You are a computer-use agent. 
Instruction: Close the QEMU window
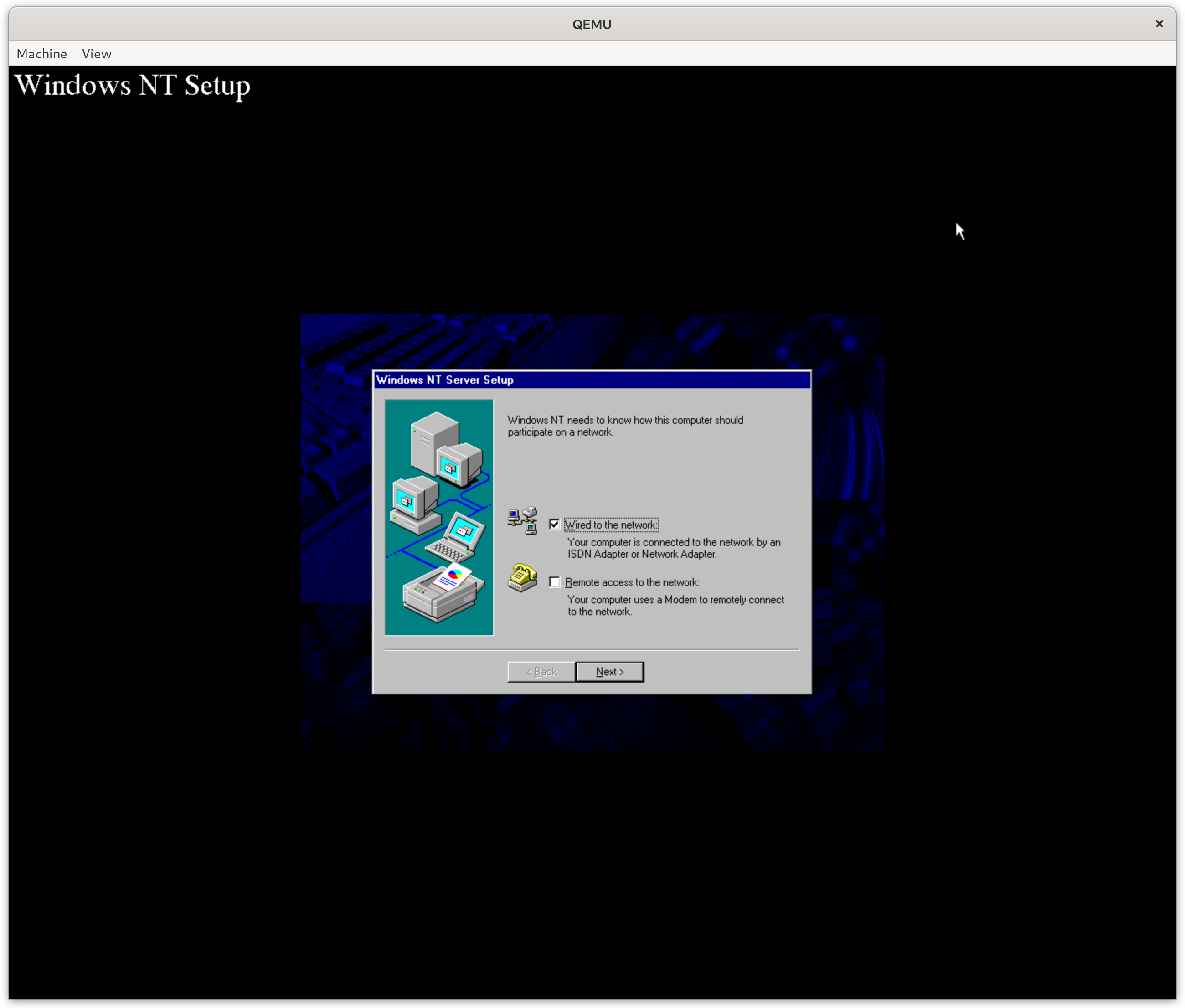[1159, 24]
